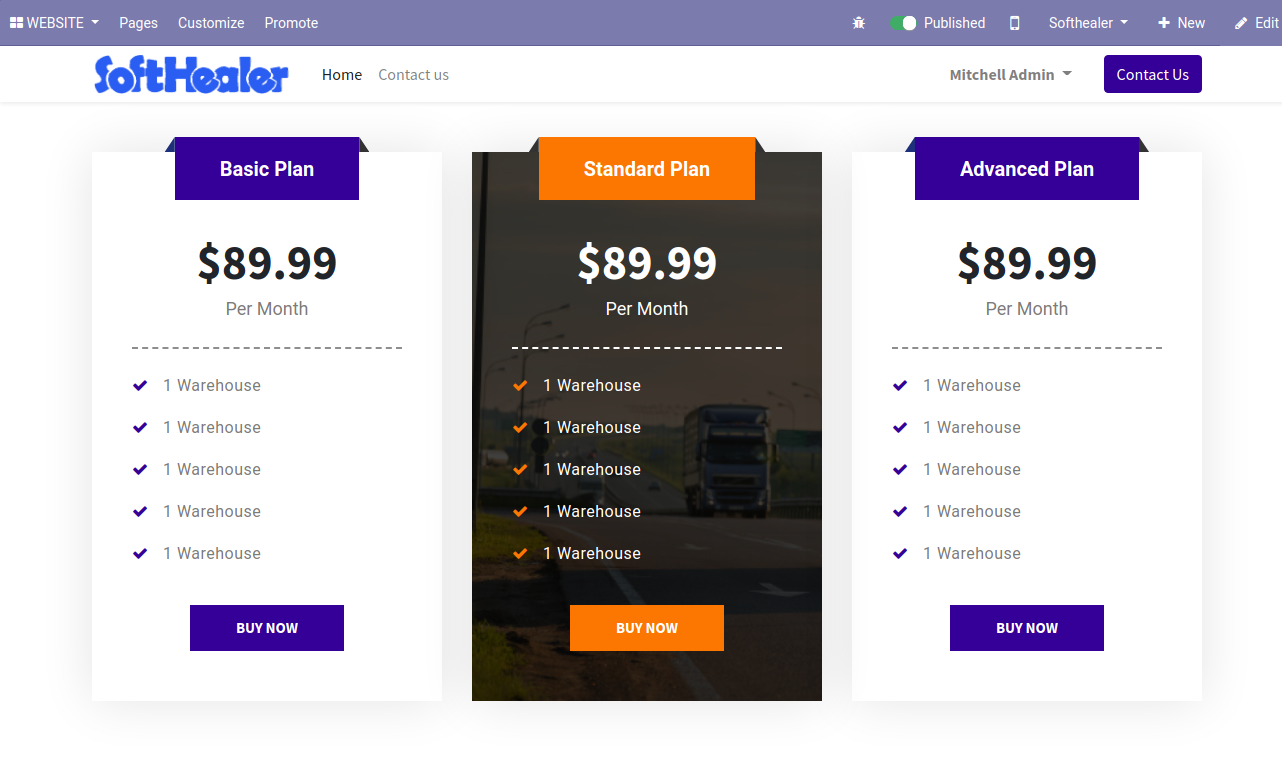Open mobile preview phone icon
The height and width of the screenshot is (781, 1282).
[1014, 23]
